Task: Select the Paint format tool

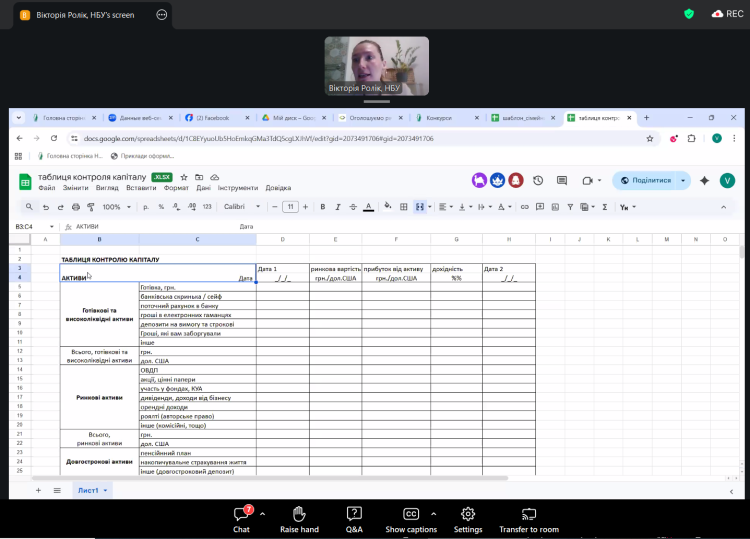Action: 90,207
